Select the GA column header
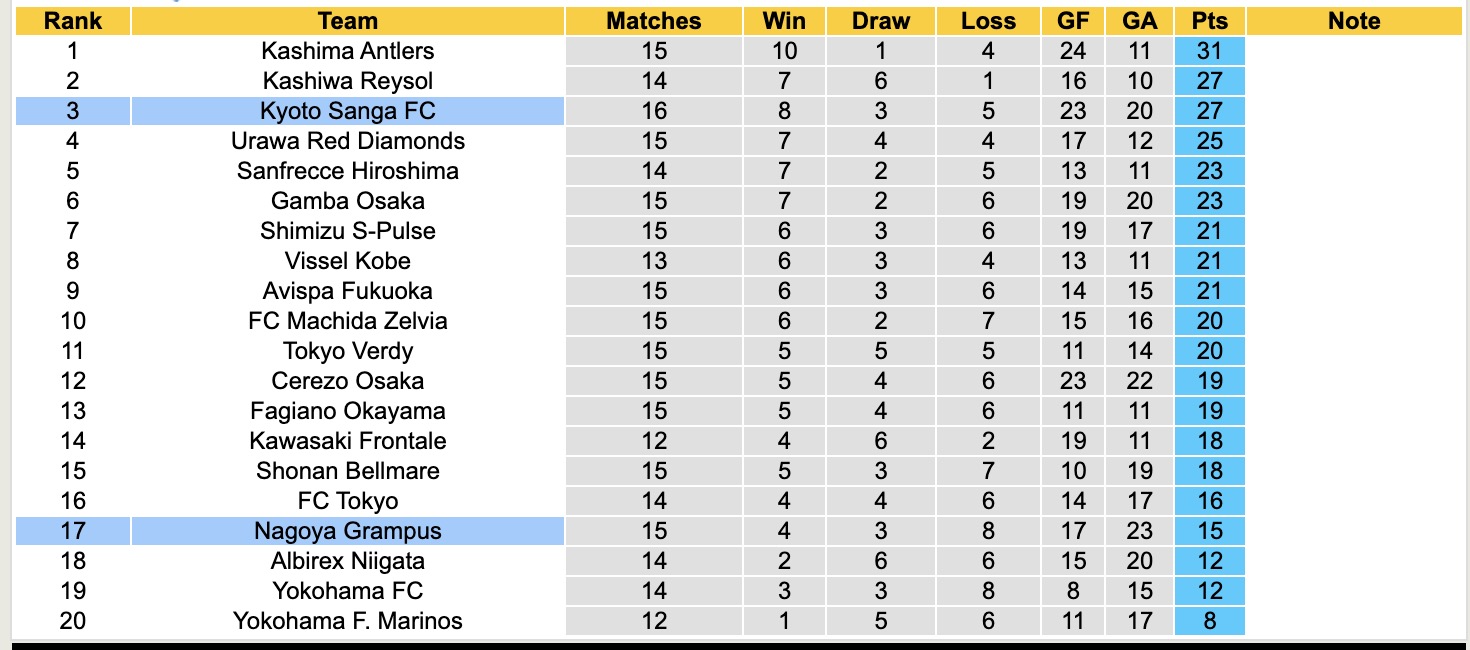The height and width of the screenshot is (650, 1470). (x=1140, y=21)
